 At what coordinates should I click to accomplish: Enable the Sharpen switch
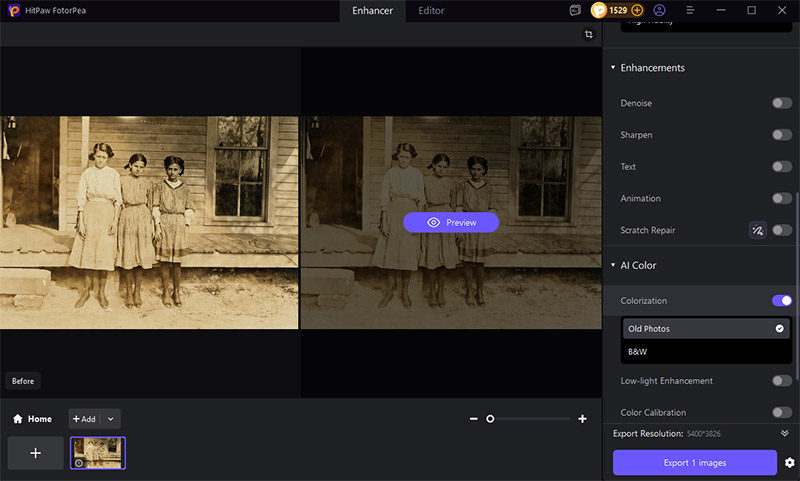(782, 135)
